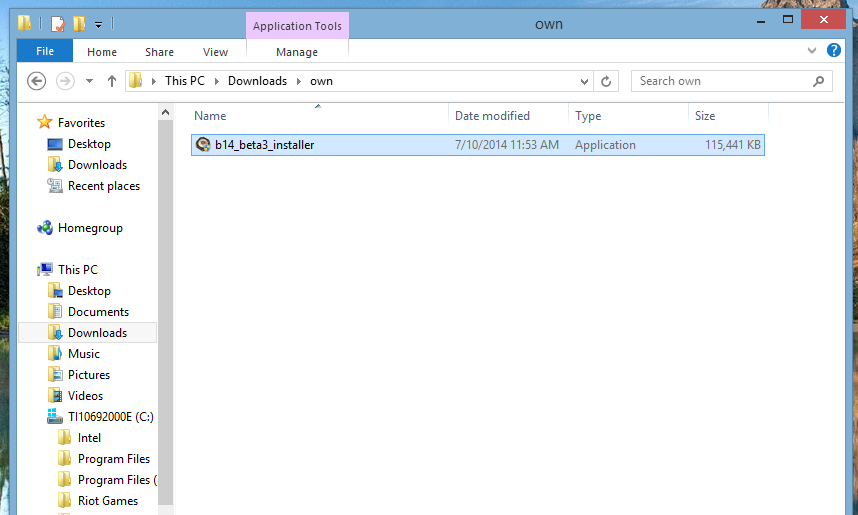This screenshot has height=515, width=858.
Task: Open Desktop under Favorites
Action: 89,144
